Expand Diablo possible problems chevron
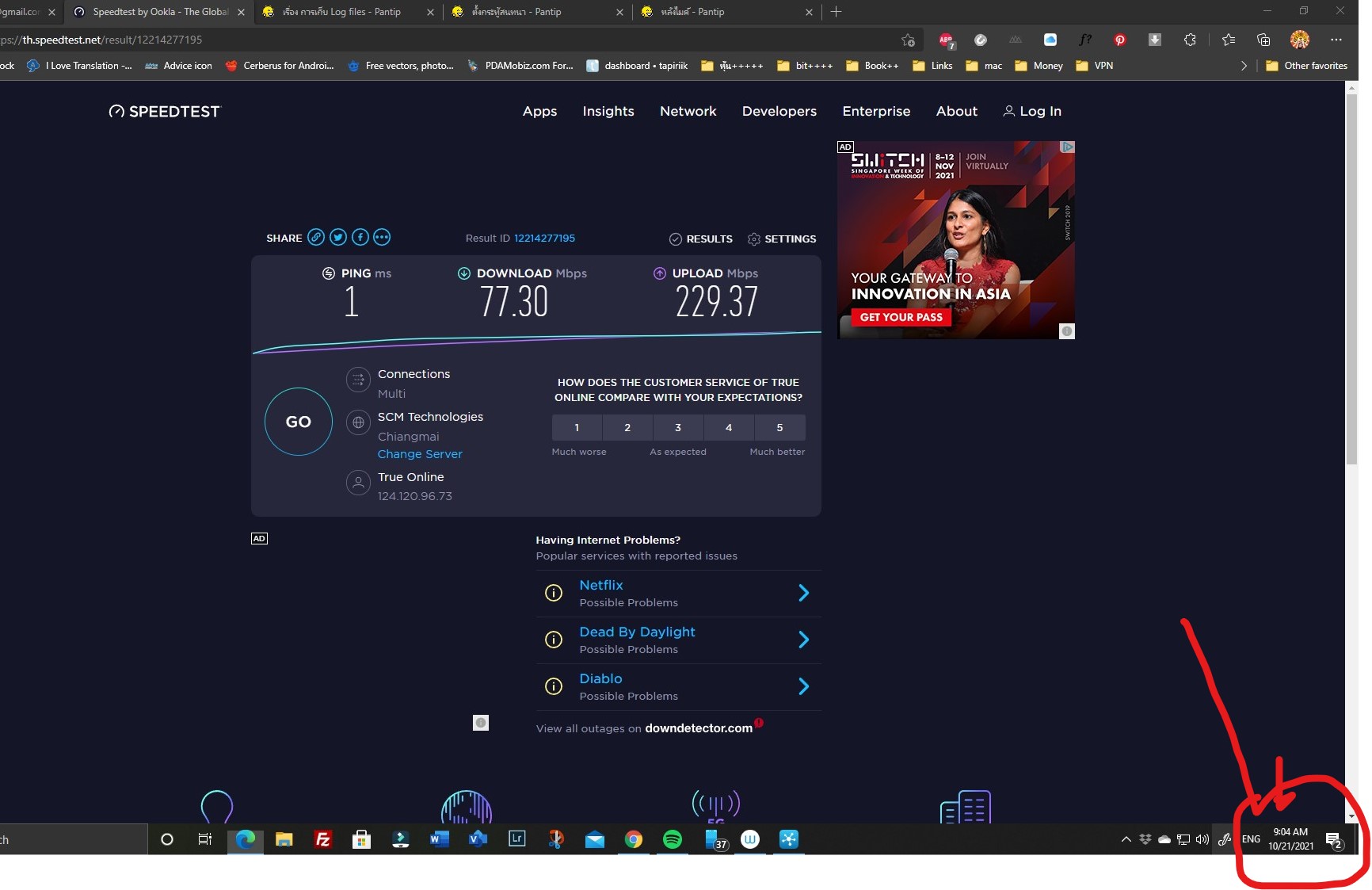1372x890 pixels. (803, 686)
